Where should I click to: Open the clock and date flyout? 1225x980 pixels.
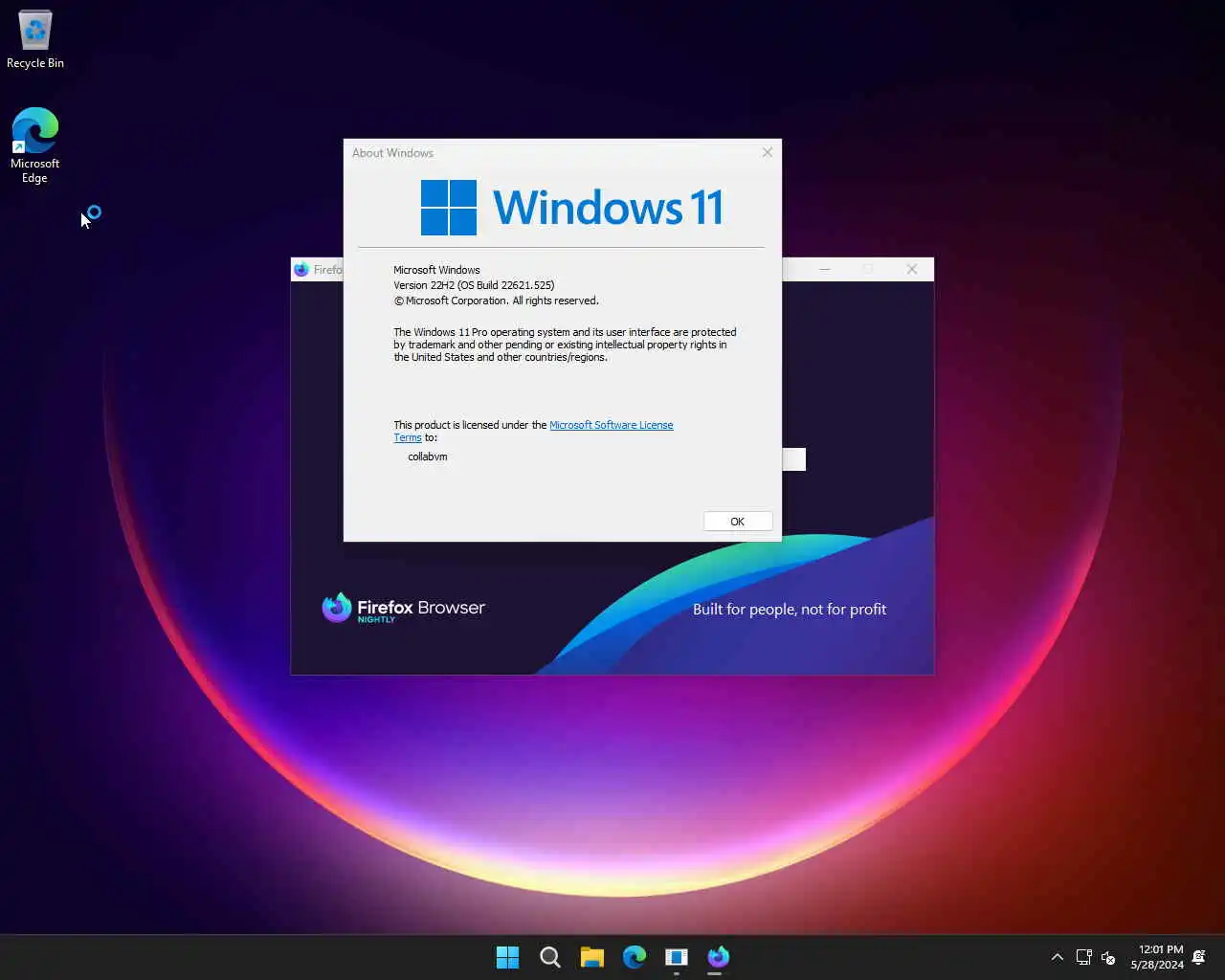[1157, 957]
